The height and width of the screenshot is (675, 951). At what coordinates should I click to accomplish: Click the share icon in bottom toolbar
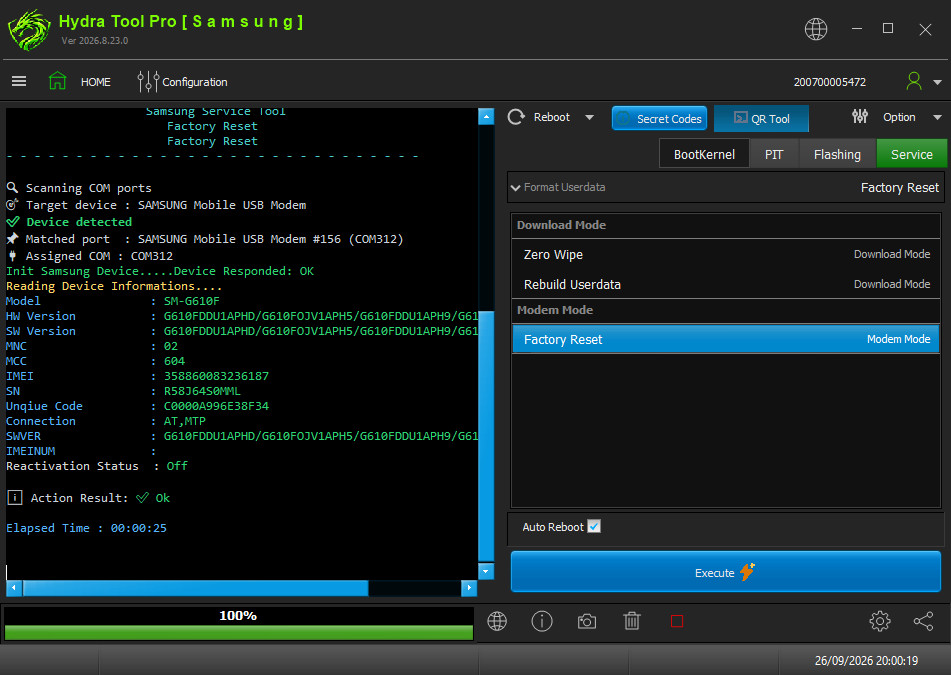(x=923, y=621)
